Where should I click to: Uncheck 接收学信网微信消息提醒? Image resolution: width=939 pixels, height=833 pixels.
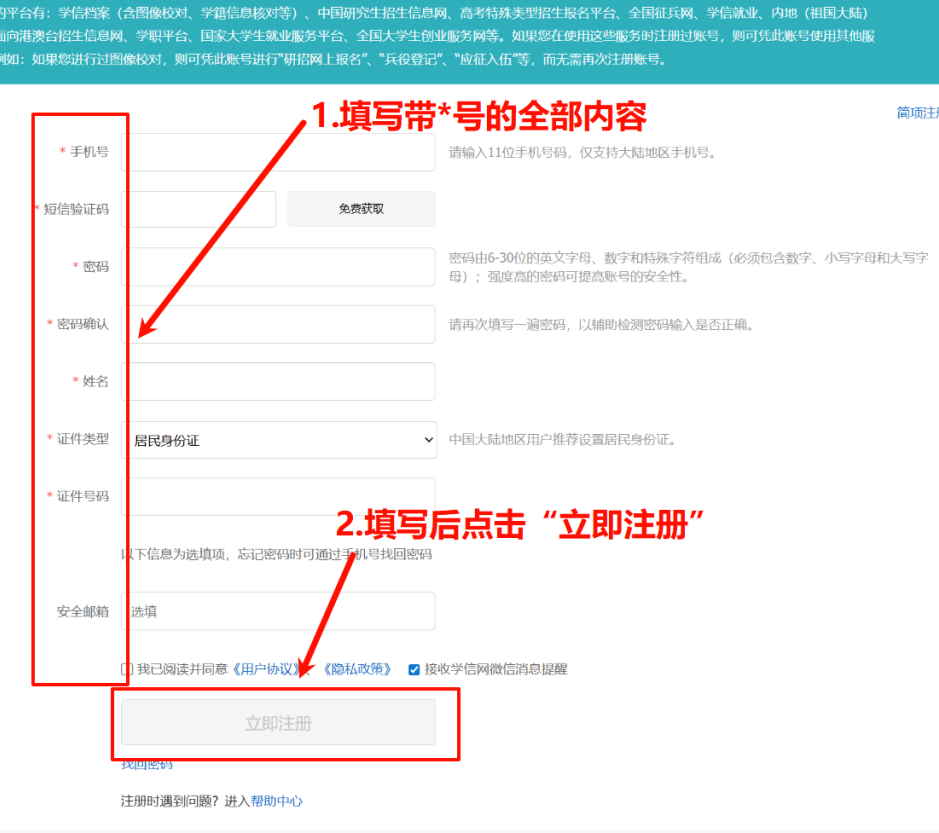(x=412, y=668)
